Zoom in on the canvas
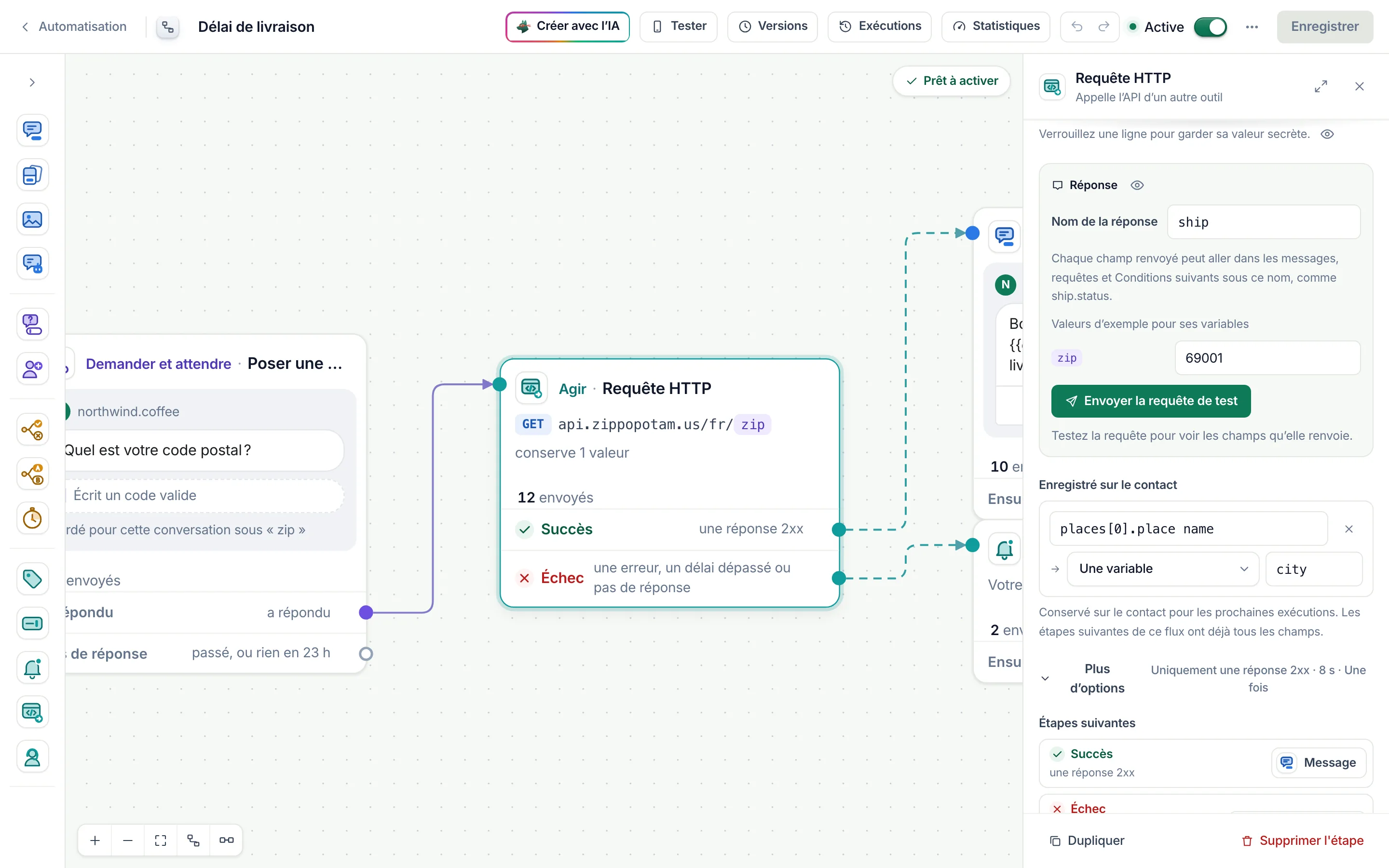 pos(95,841)
